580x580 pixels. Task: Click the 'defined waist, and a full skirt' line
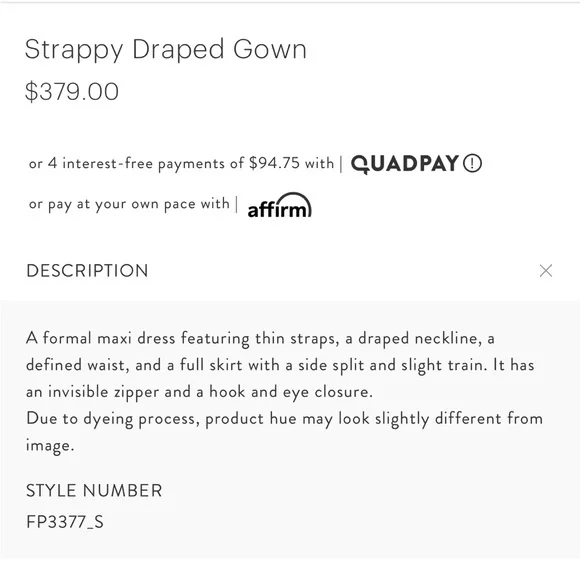[280, 365]
